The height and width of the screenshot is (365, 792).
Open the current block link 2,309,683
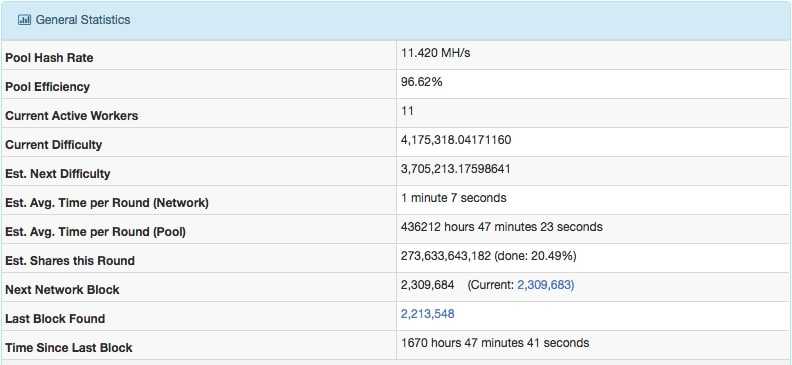(546, 285)
